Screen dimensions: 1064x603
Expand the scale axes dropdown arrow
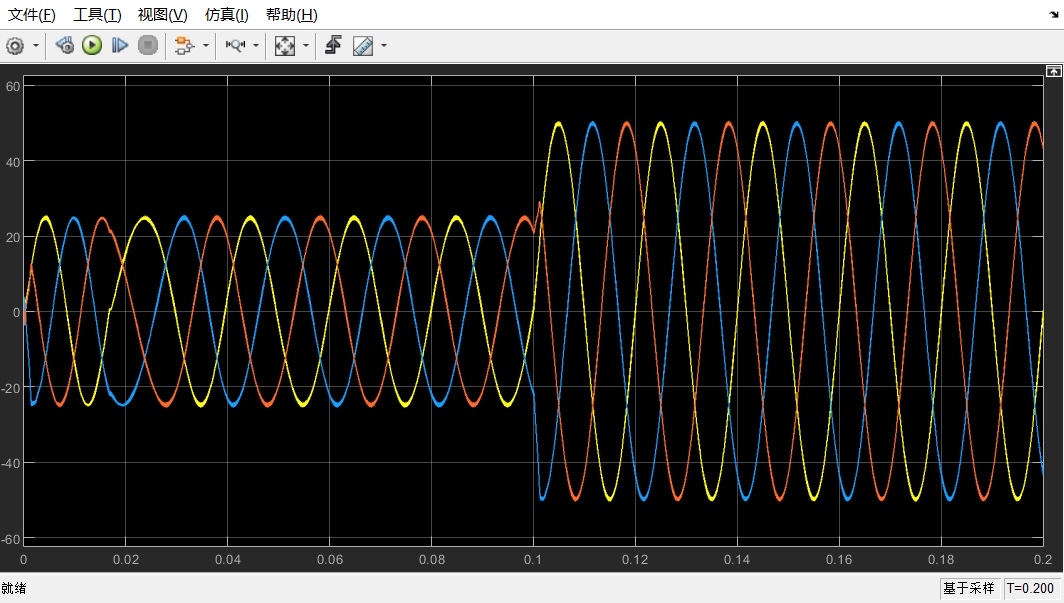305,45
